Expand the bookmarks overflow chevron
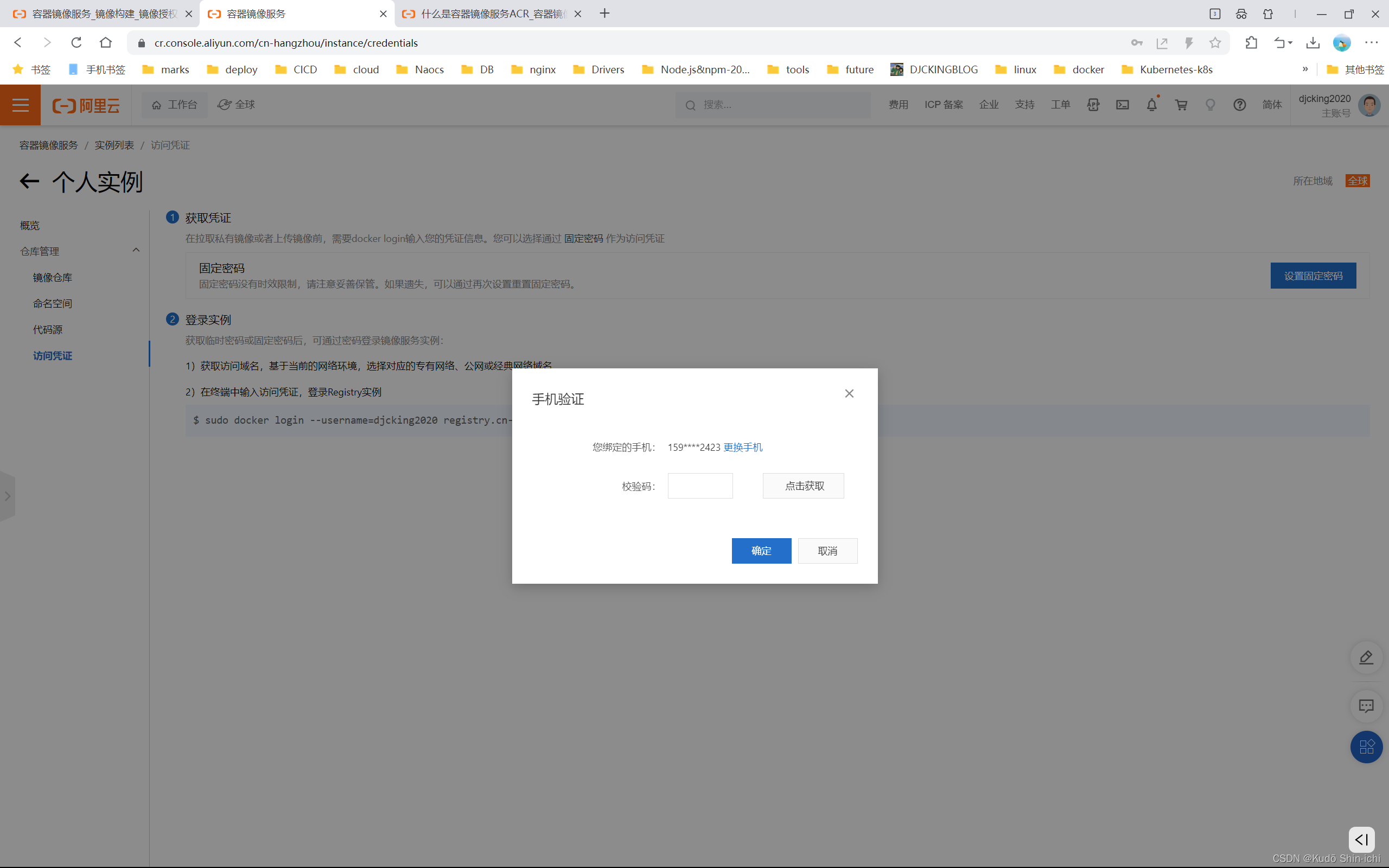This screenshot has height=868, width=1389. pyautogui.click(x=1304, y=69)
